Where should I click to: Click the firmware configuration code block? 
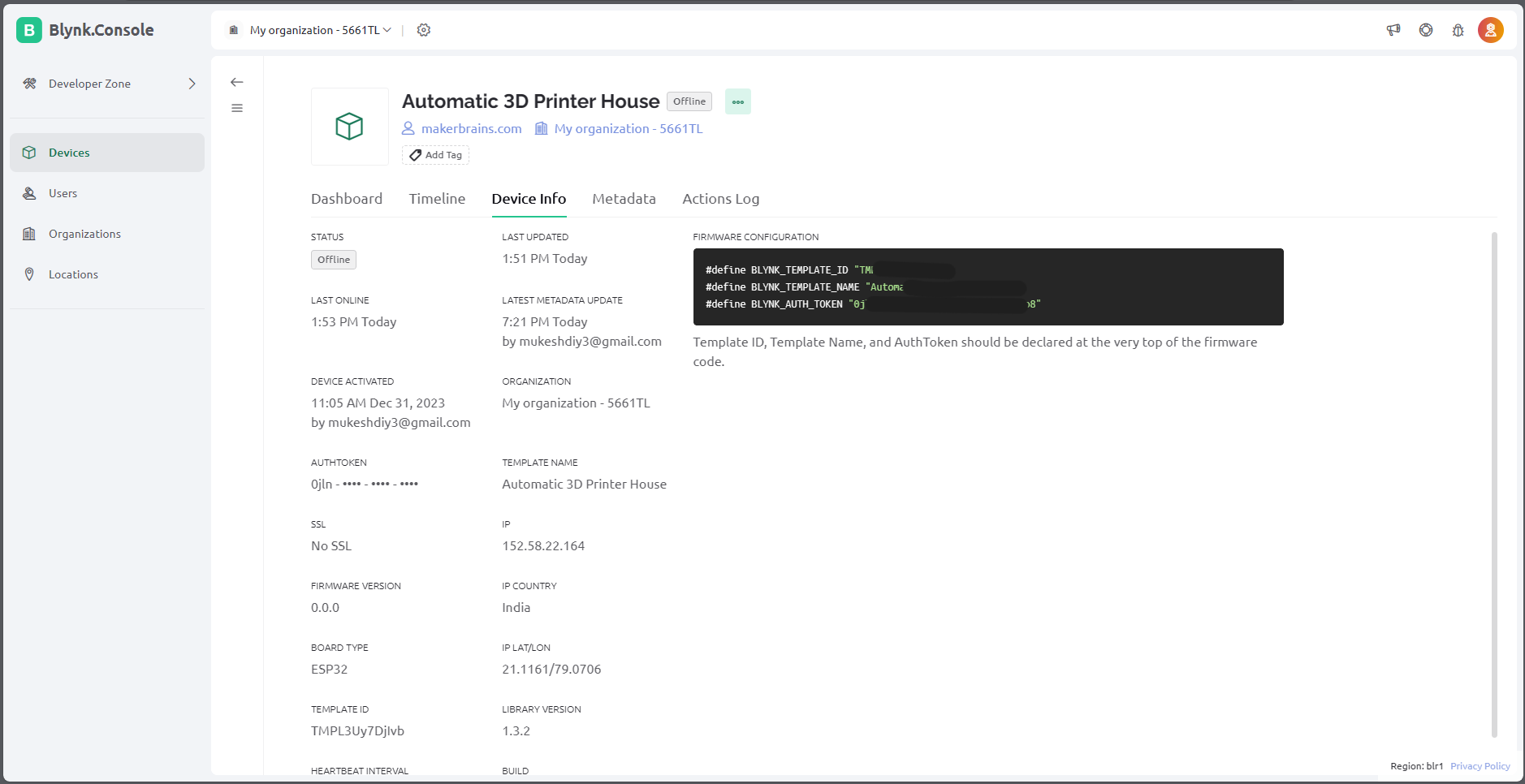988,286
